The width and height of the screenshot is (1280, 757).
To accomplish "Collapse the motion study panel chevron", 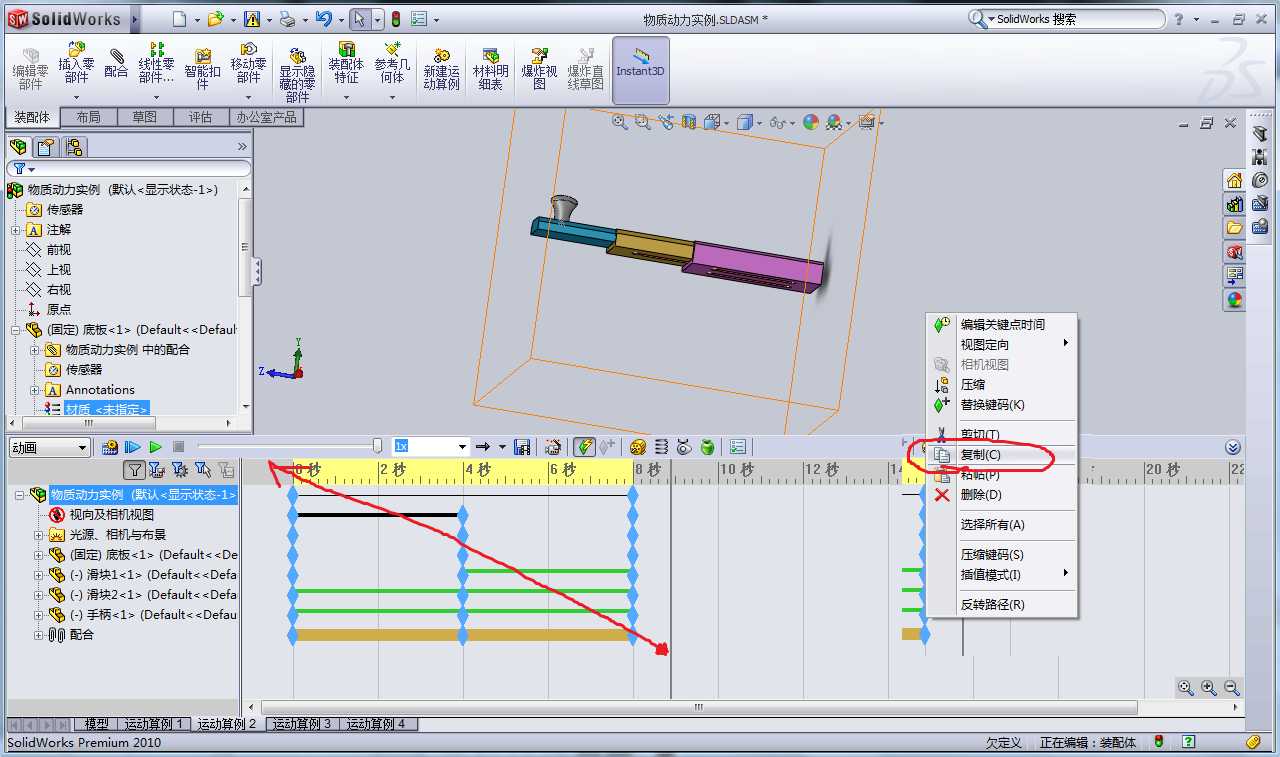I will (1233, 447).
